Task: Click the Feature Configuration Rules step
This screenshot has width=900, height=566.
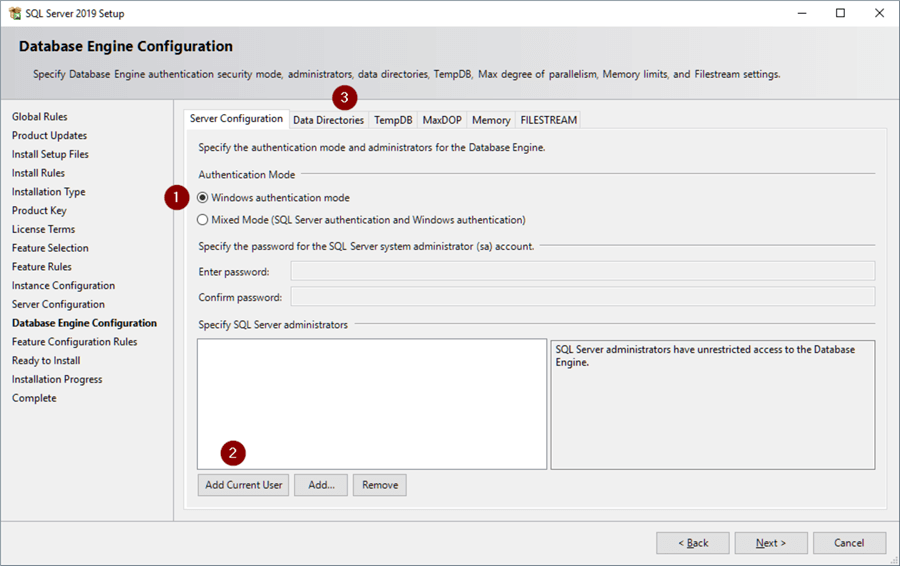Action: pyautogui.click(x=74, y=342)
